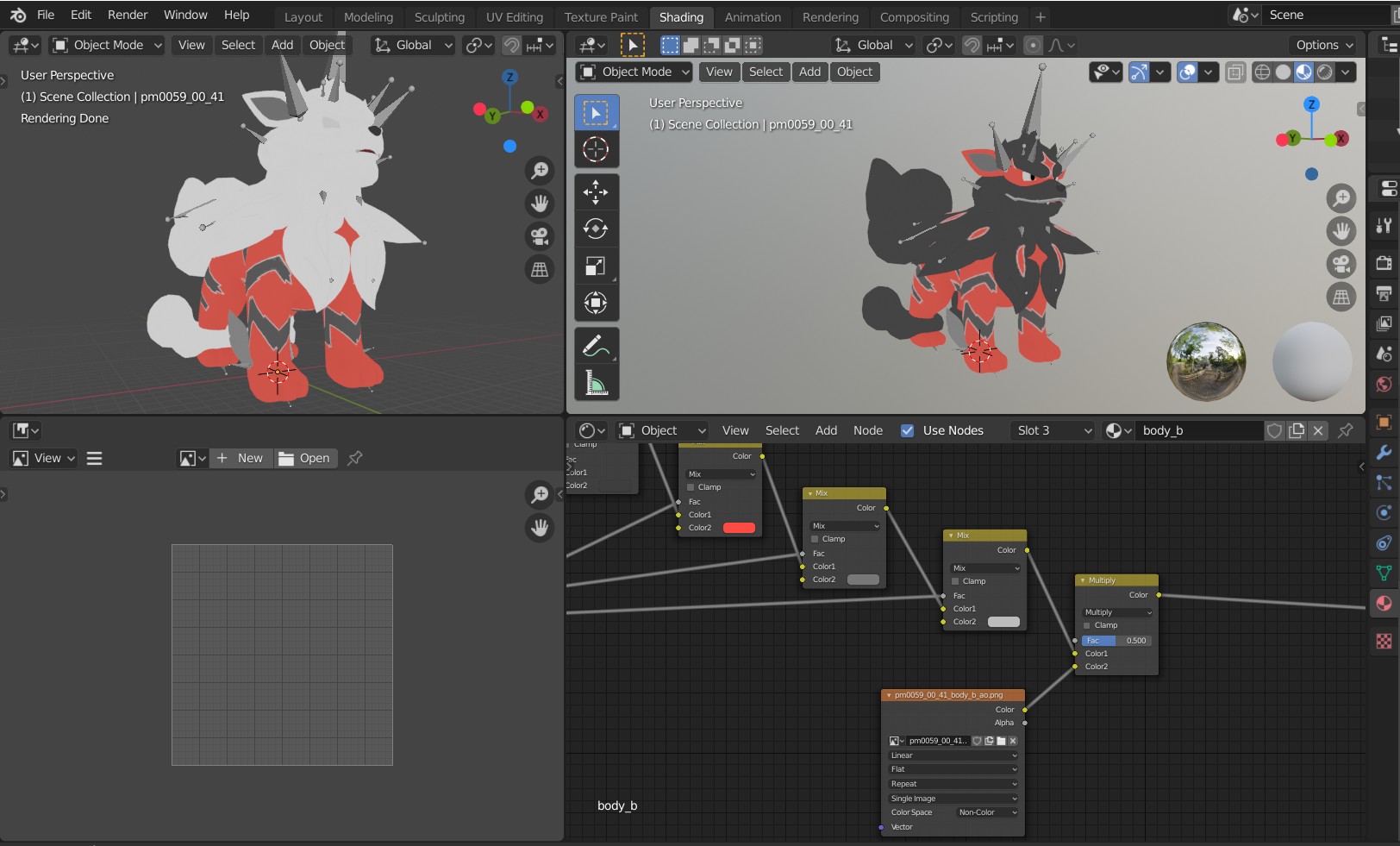Switch to solid viewport shading
This screenshot has width=1400, height=846.
1283,72
